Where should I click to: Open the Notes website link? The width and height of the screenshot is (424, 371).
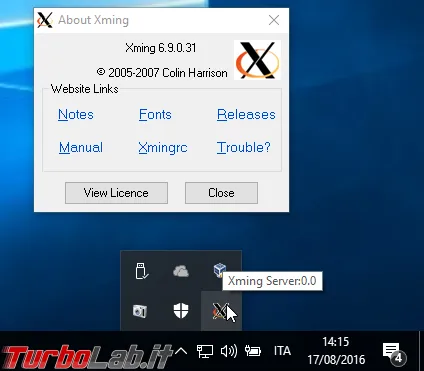coord(76,114)
